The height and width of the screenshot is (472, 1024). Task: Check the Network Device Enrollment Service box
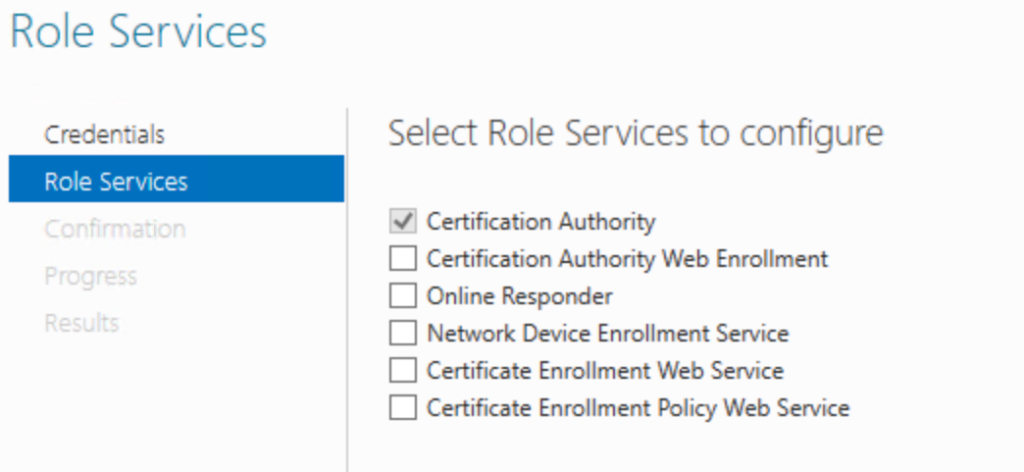click(402, 334)
